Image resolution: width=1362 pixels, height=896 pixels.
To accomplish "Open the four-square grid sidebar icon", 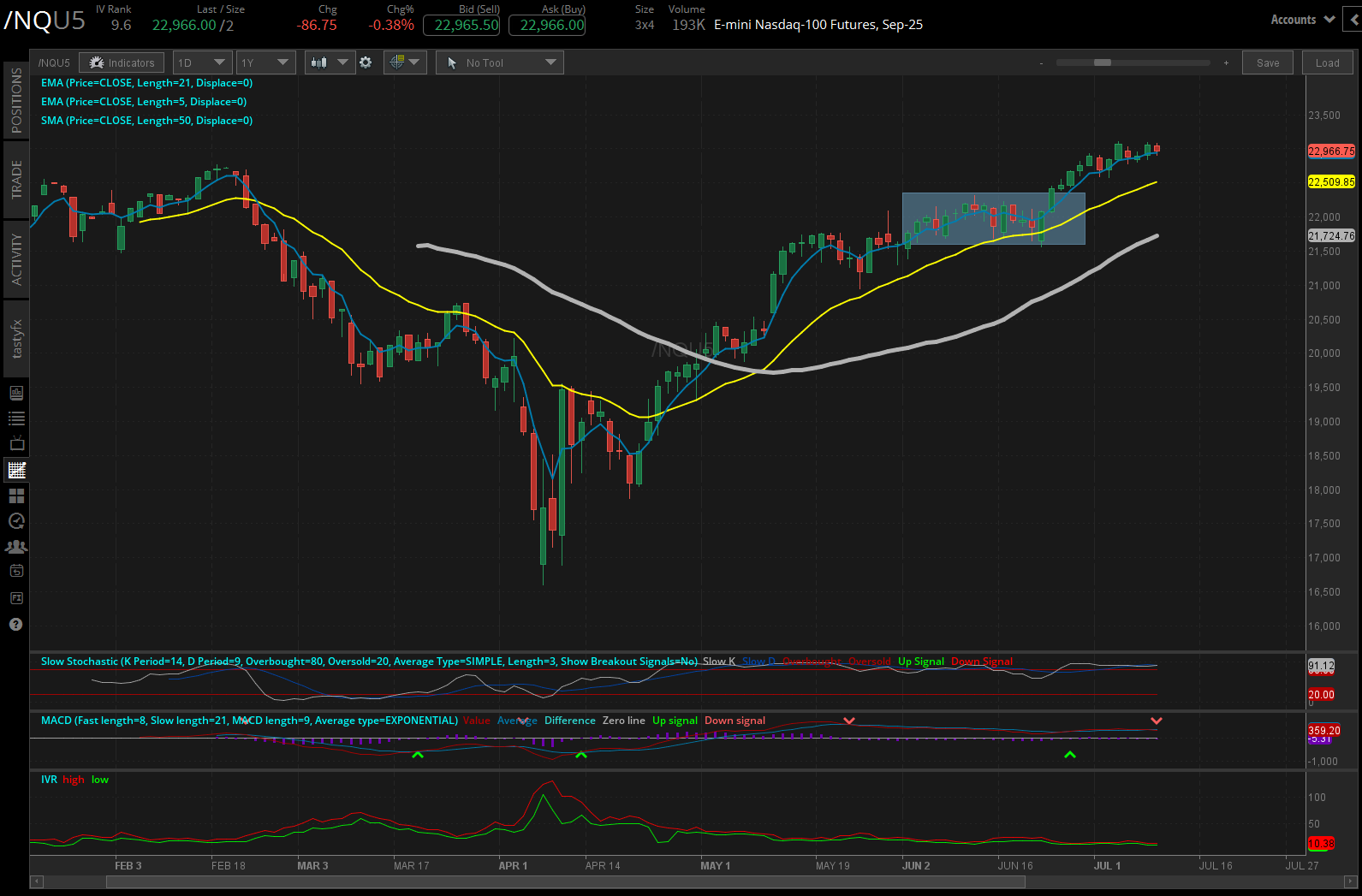I will pos(16,495).
